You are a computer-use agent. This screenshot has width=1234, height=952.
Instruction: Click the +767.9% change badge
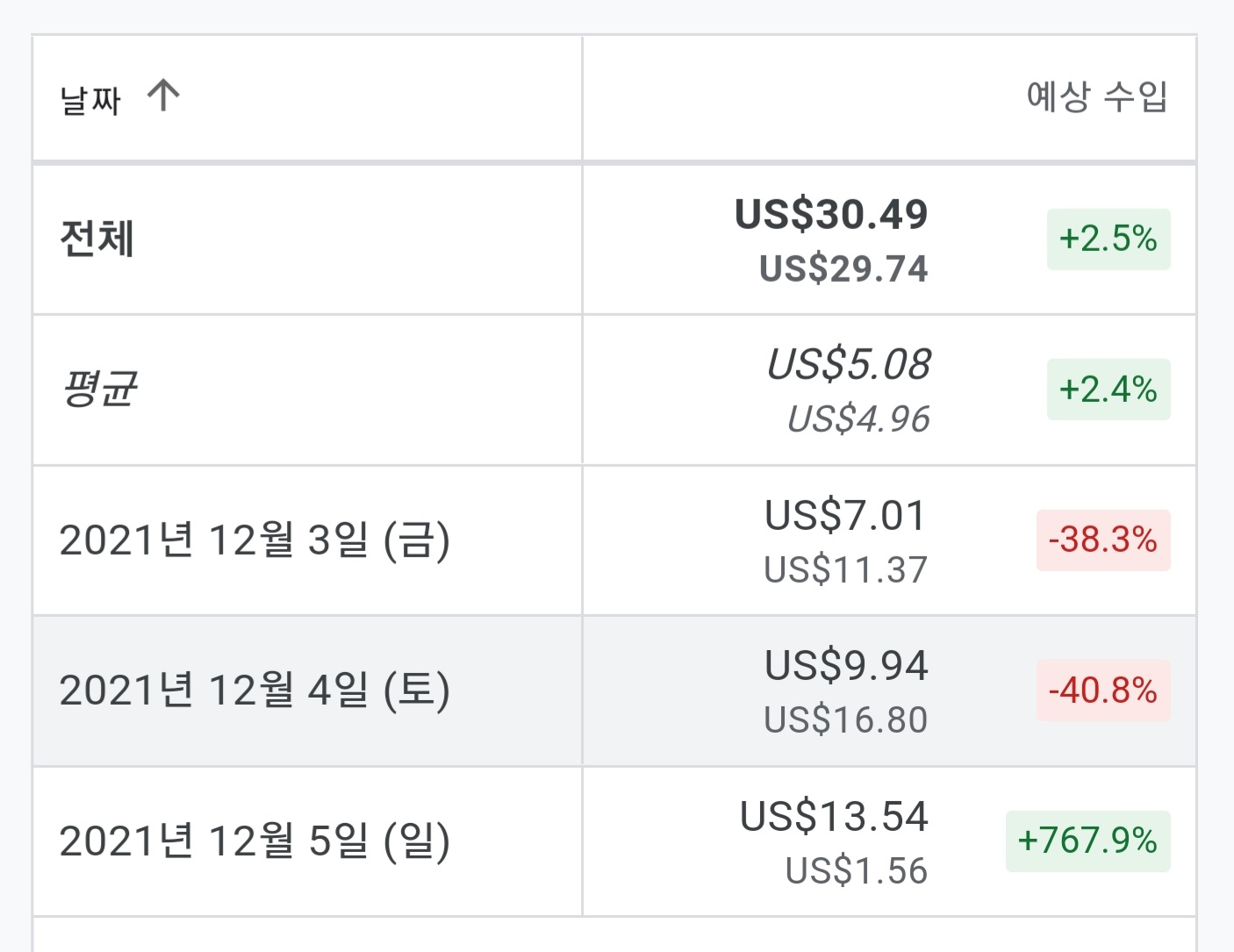pyautogui.click(x=1087, y=841)
